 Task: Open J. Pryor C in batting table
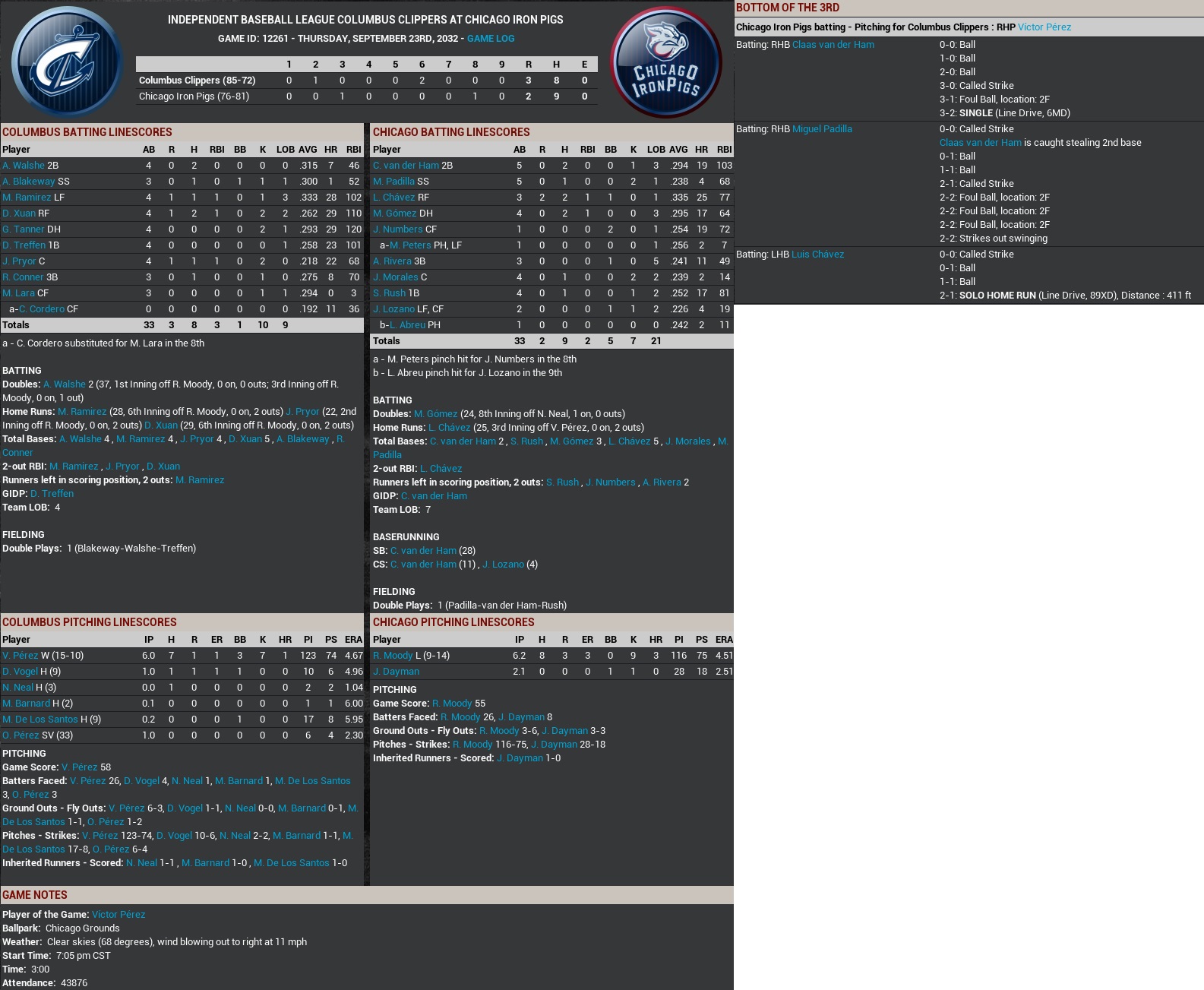tap(19, 261)
